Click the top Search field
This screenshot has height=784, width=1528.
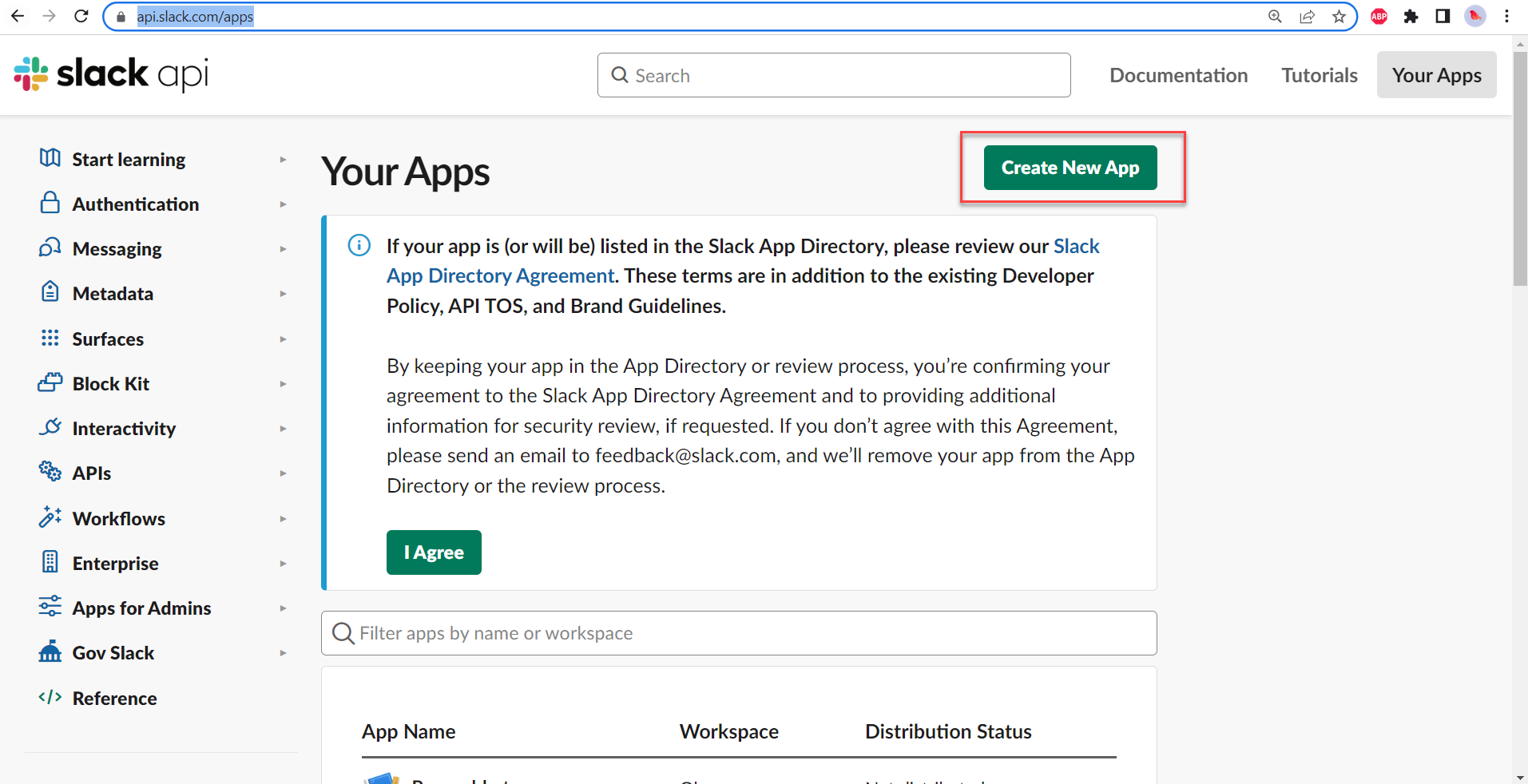pyautogui.click(x=834, y=75)
